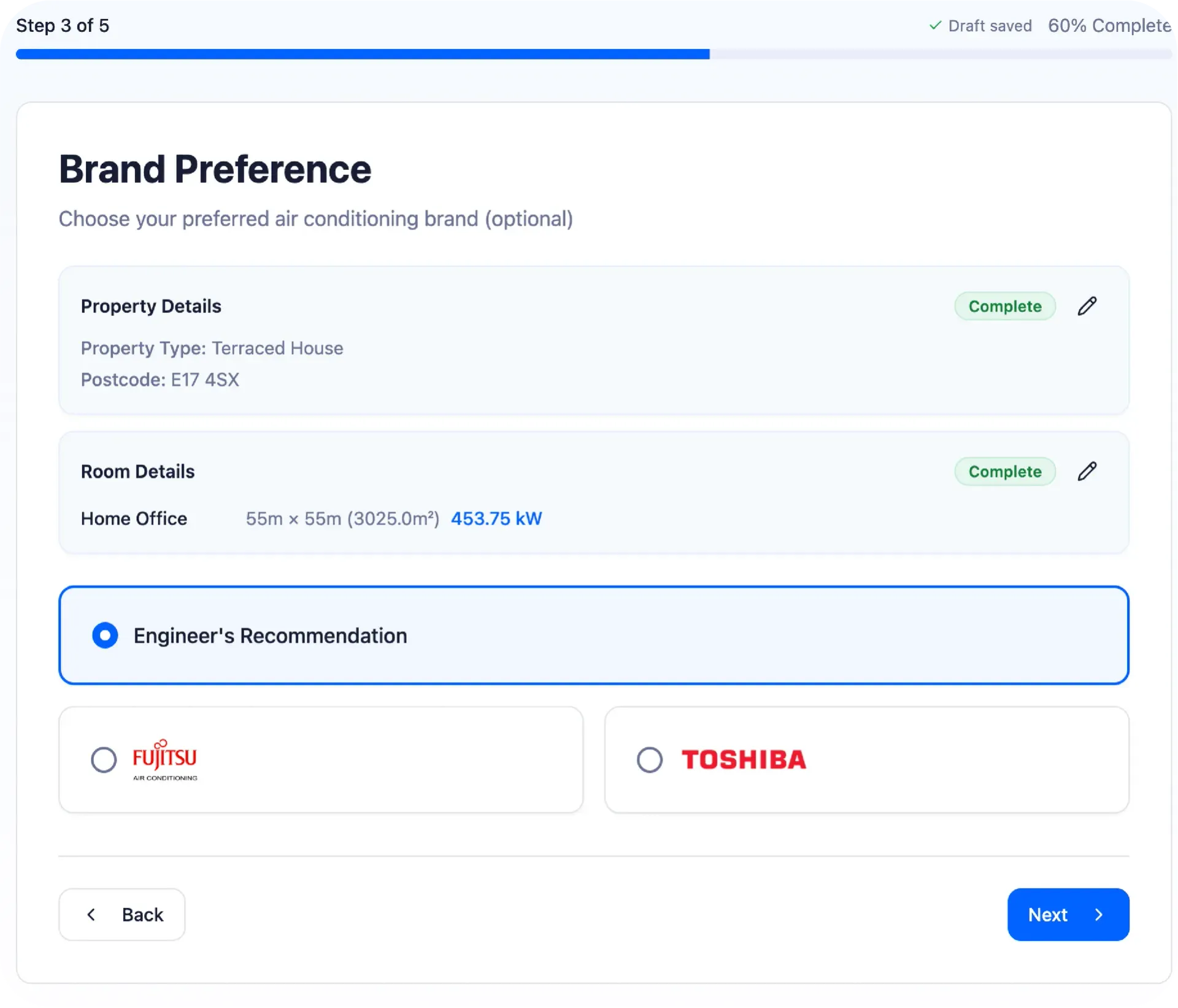Click the right chevron on Next

(1099, 915)
